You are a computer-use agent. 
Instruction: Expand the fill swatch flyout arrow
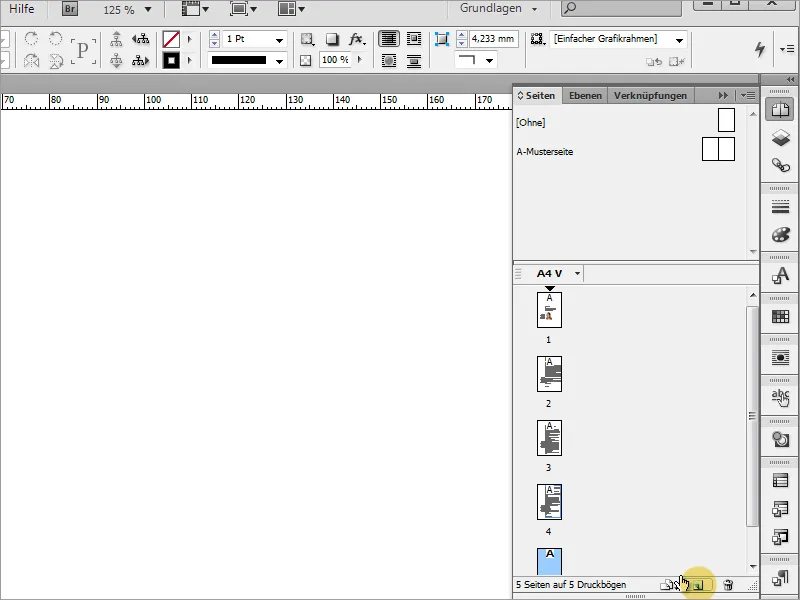pos(189,39)
